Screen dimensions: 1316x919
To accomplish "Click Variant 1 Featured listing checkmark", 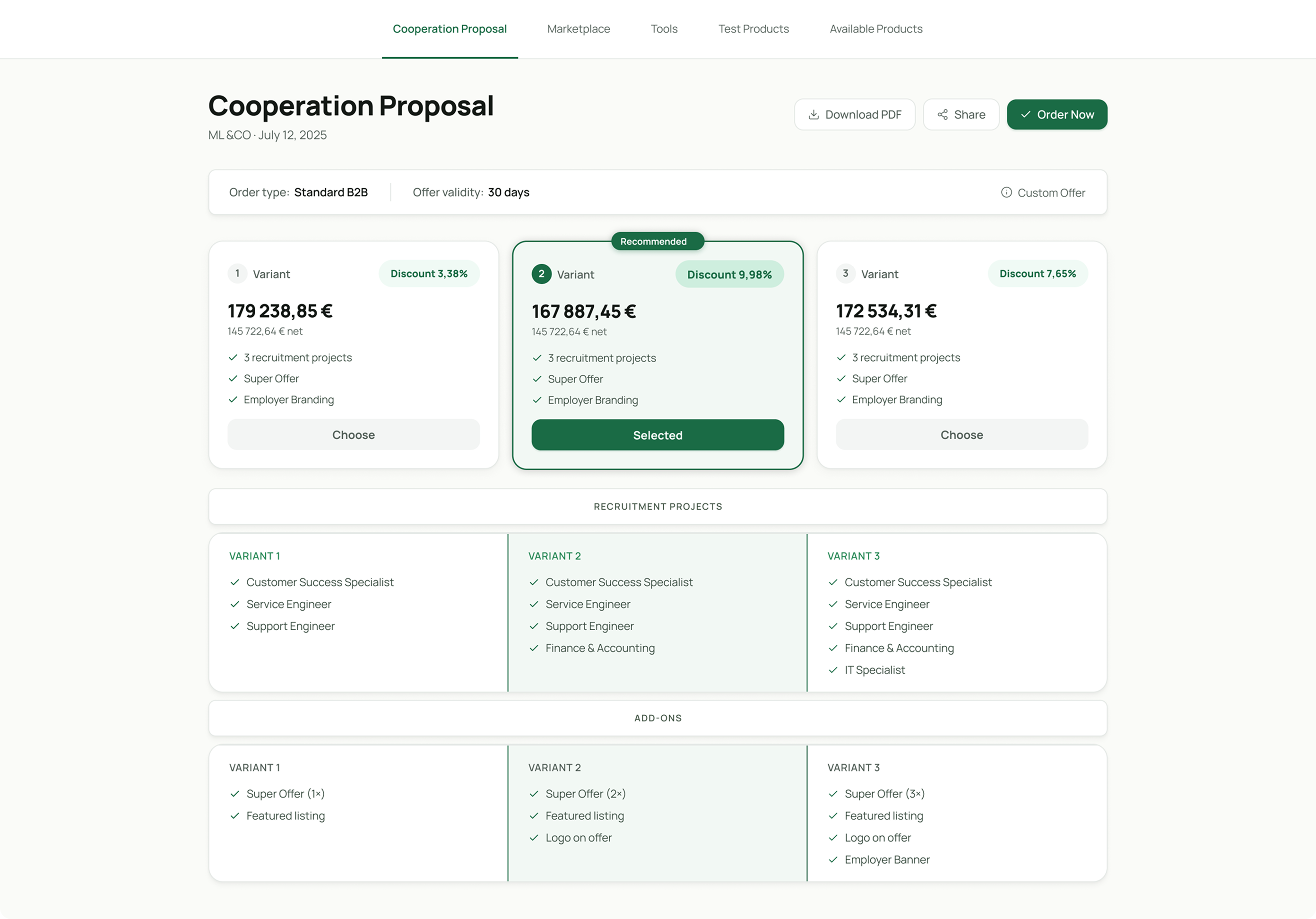I will [x=234, y=815].
